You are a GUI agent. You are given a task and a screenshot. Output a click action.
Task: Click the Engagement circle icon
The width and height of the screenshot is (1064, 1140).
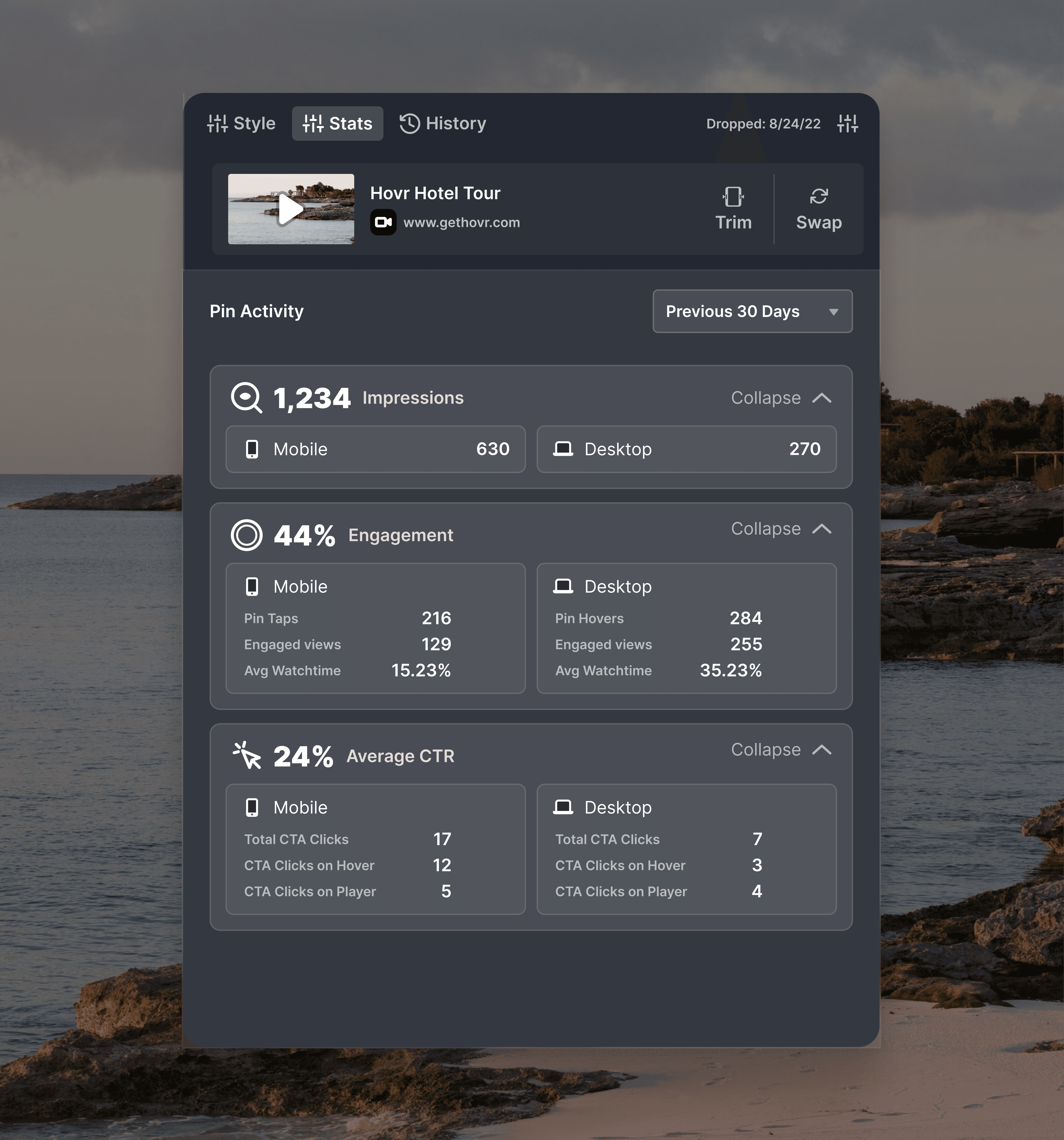(x=247, y=535)
